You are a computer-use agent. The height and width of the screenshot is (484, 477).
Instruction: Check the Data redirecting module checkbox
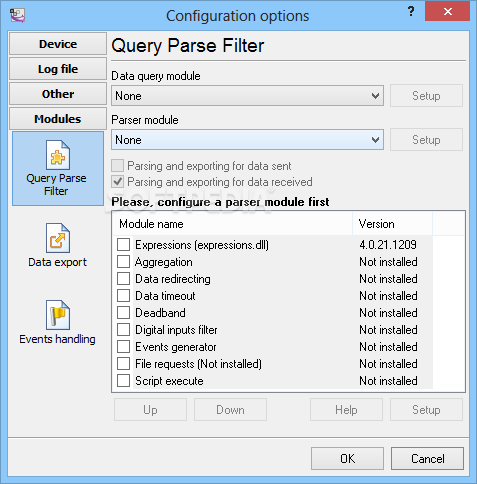click(x=123, y=279)
